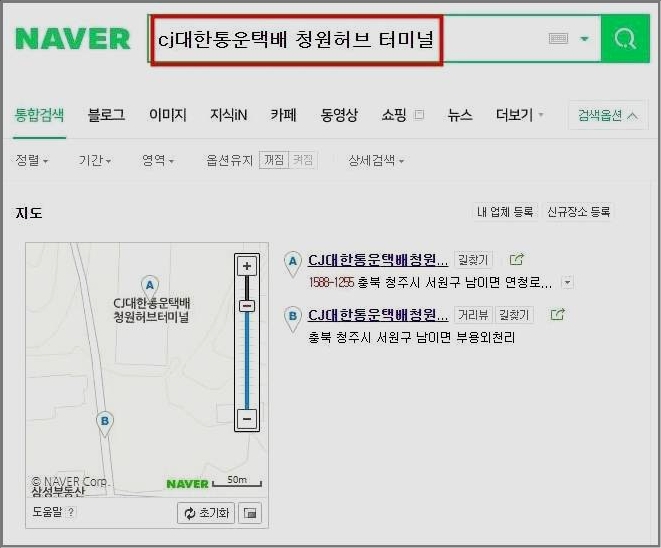Expand the 더보기 dropdown
The height and width of the screenshot is (548, 661).
click(519, 115)
